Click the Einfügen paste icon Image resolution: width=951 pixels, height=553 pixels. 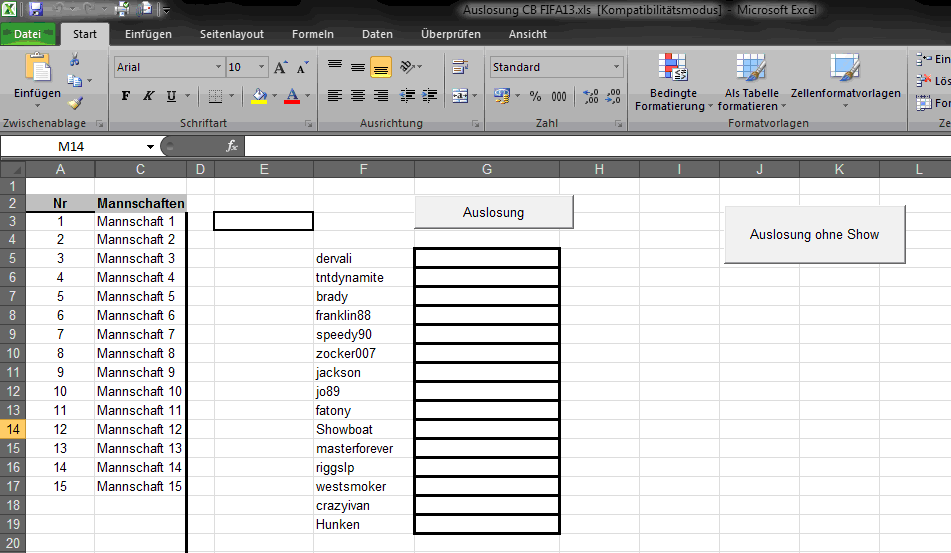[x=38, y=67]
